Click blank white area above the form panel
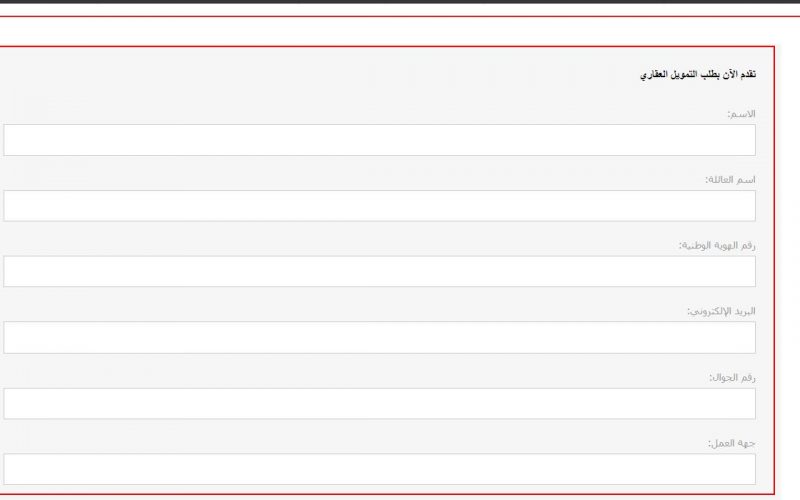The height and width of the screenshot is (500, 800). click(388, 32)
